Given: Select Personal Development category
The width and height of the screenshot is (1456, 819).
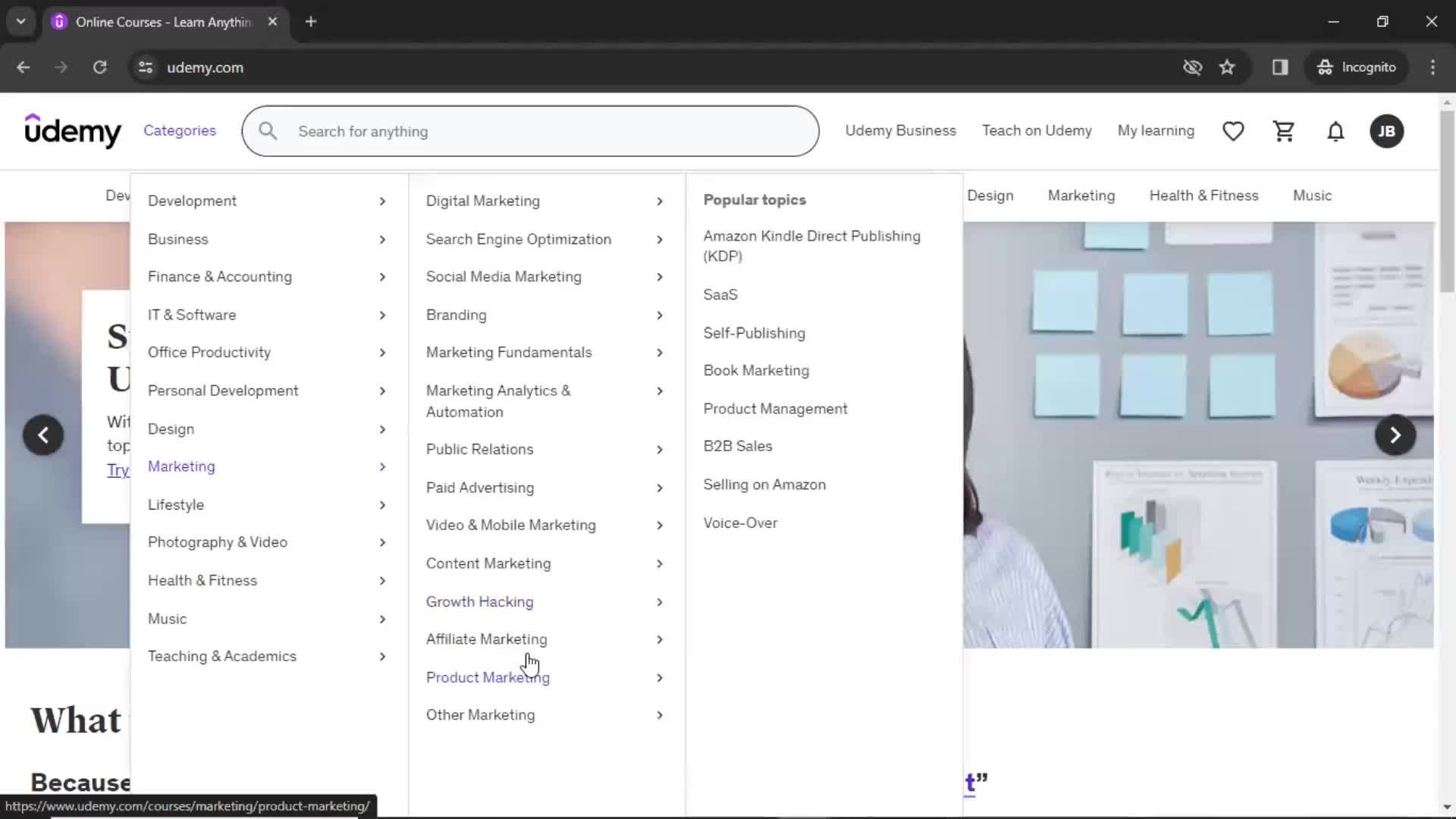Looking at the screenshot, I should click(223, 391).
